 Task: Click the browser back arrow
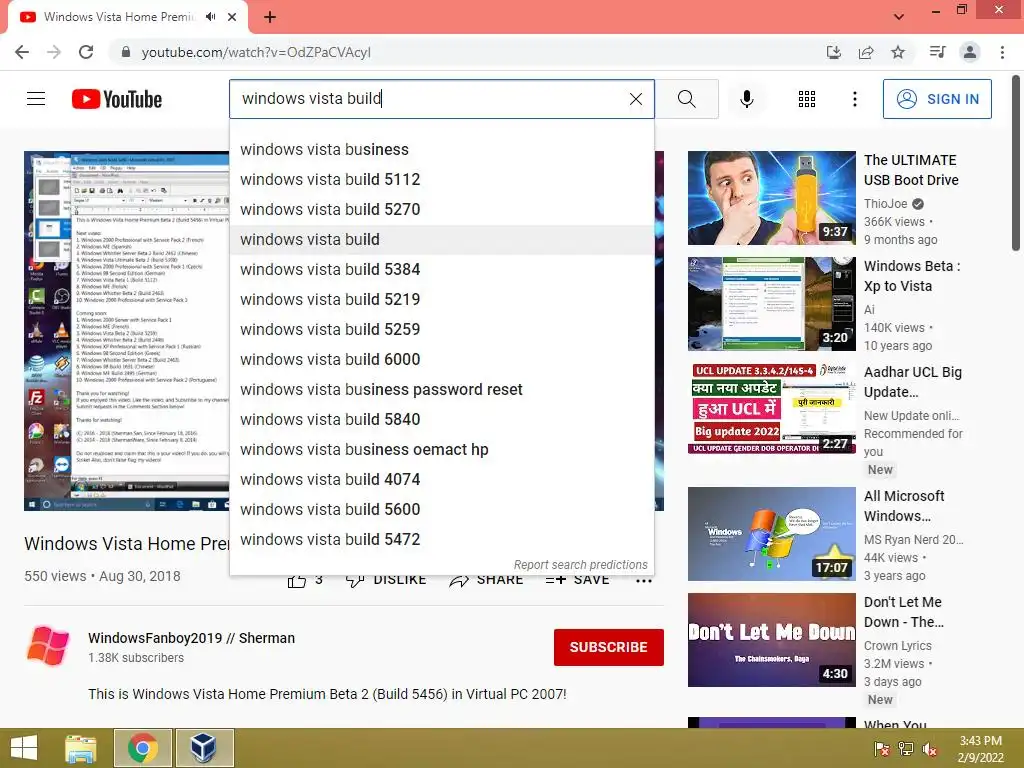[22, 52]
